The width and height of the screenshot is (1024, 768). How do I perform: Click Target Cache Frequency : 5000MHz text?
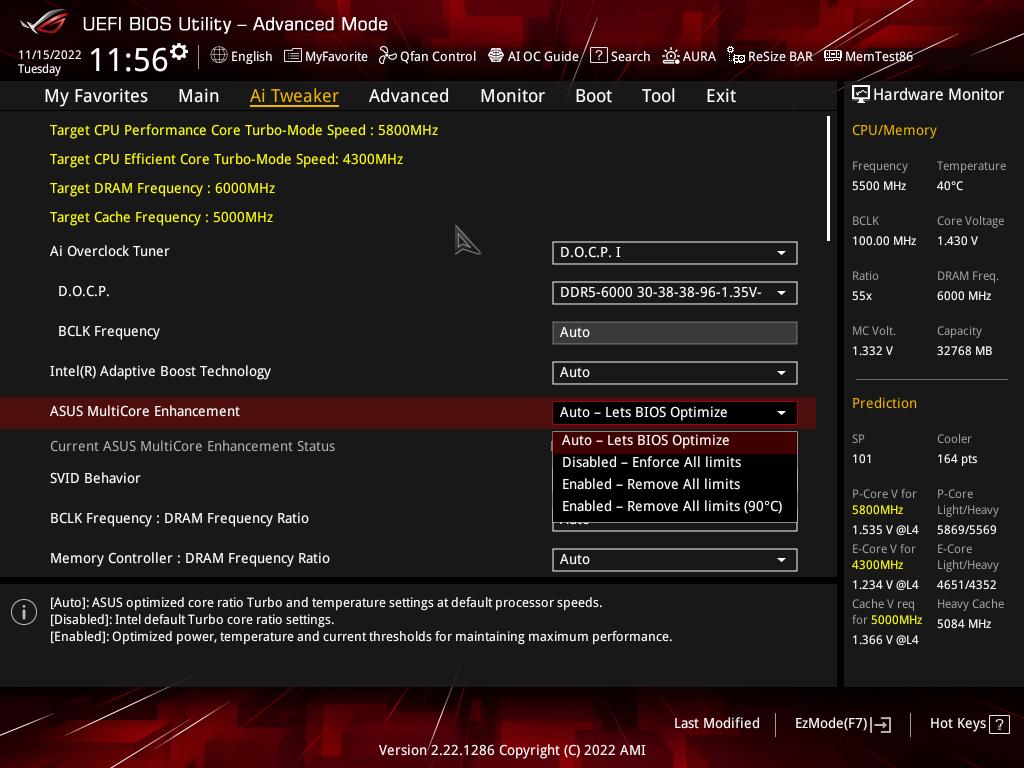click(x=161, y=217)
